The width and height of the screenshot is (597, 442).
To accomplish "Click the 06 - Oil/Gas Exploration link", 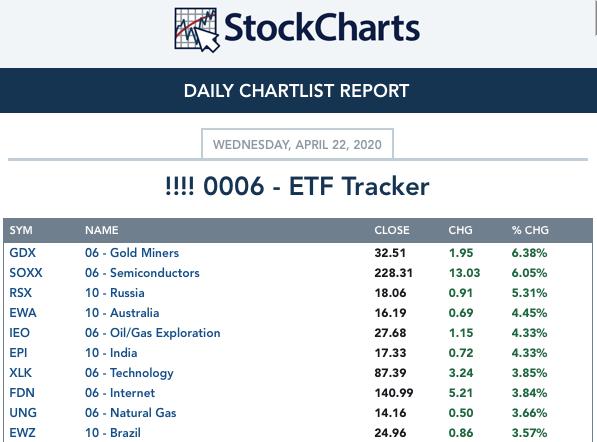I will tap(153, 333).
